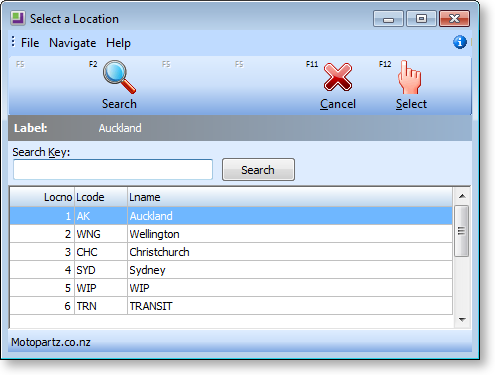
Task: Sort by the Lname column header
Action: [x=290, y=197]
